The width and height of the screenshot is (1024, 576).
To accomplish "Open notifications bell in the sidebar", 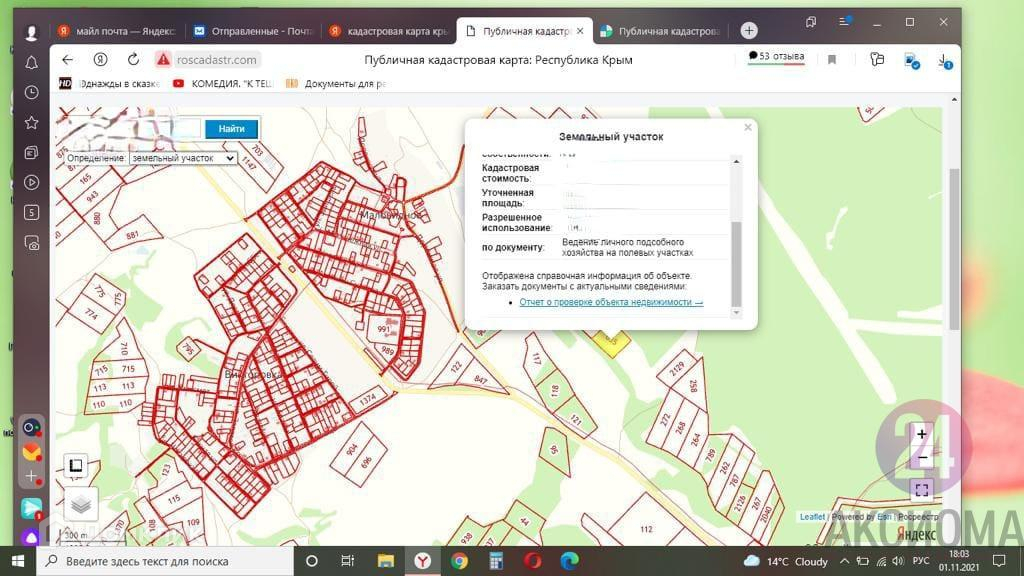I will (31, 62).
